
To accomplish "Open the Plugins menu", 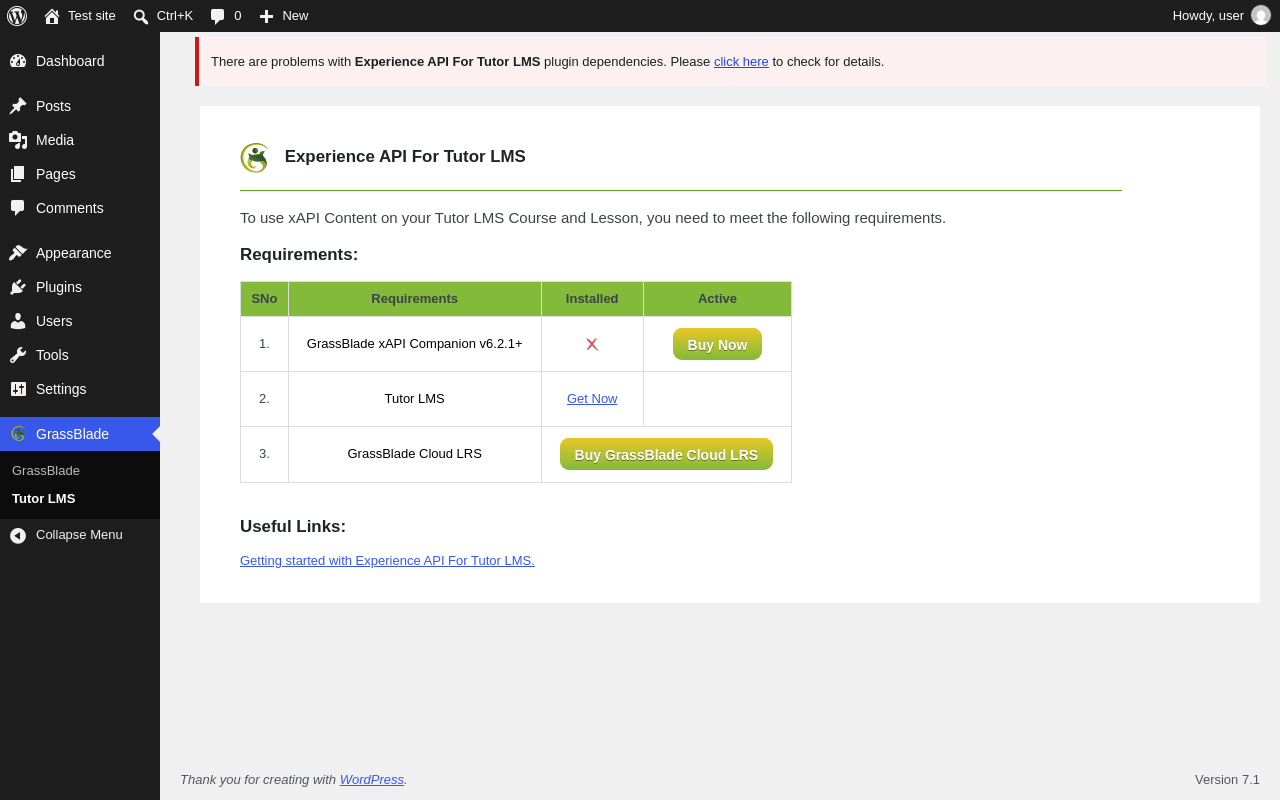I will (x=80, y=287).
